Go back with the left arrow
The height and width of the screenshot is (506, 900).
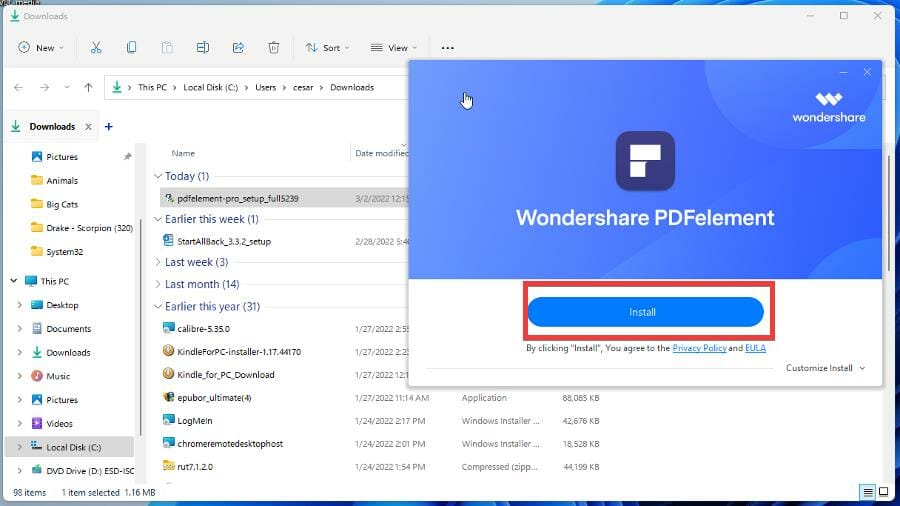coord(18,87)
